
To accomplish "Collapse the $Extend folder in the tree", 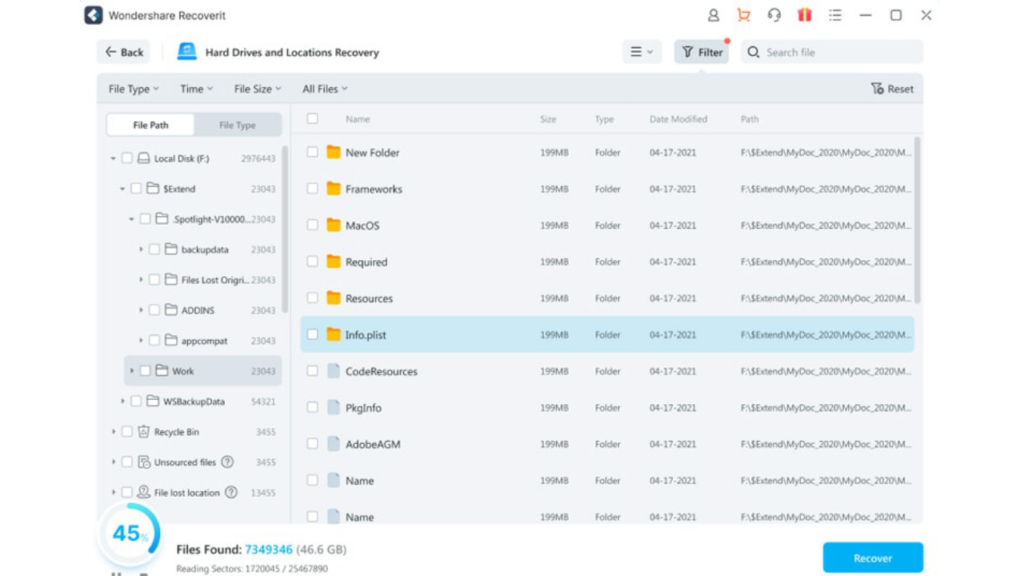I will (121, 188).
